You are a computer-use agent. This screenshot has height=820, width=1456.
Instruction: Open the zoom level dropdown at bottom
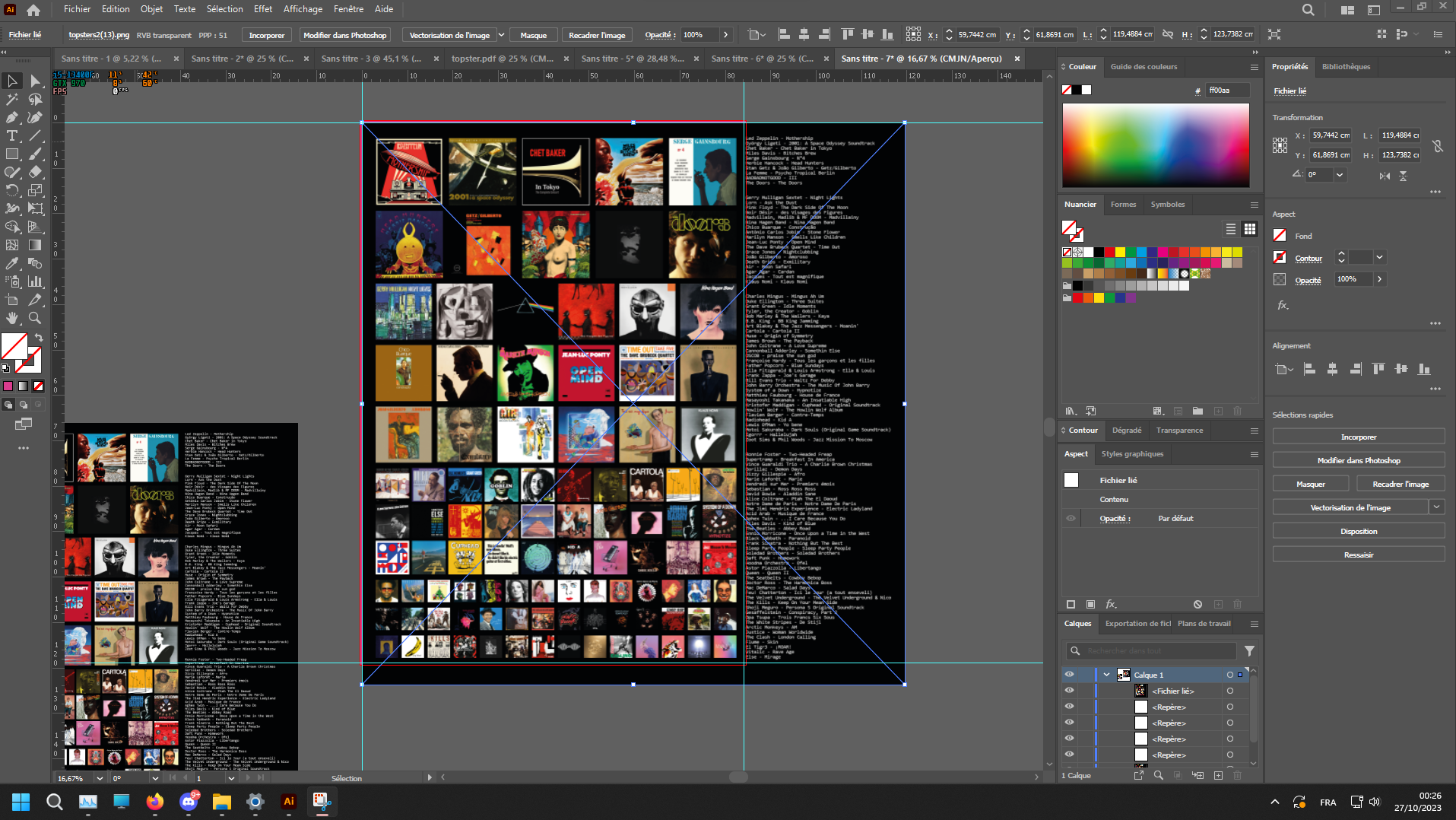click(100, 778)
